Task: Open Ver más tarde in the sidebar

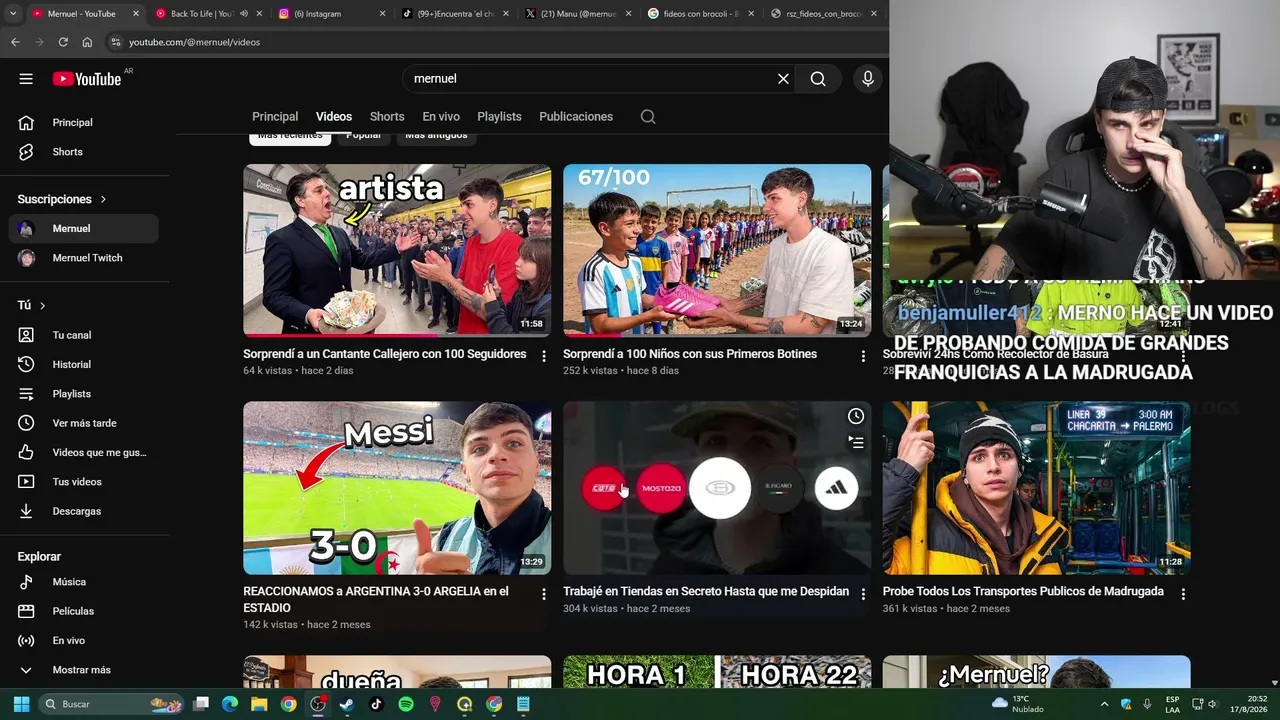Action: pyautogui.click(x=85, y=423)
